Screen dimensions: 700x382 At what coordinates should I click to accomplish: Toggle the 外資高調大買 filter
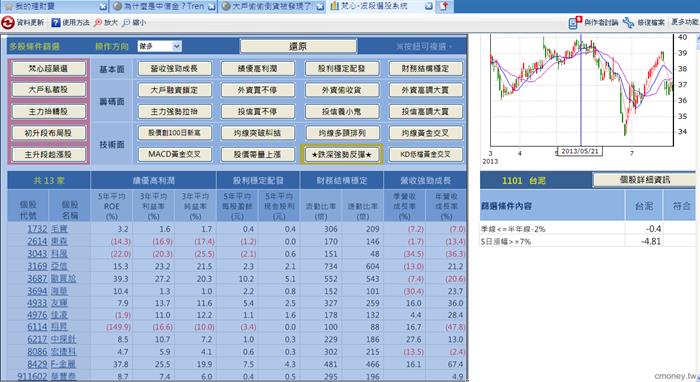point(425,90)
